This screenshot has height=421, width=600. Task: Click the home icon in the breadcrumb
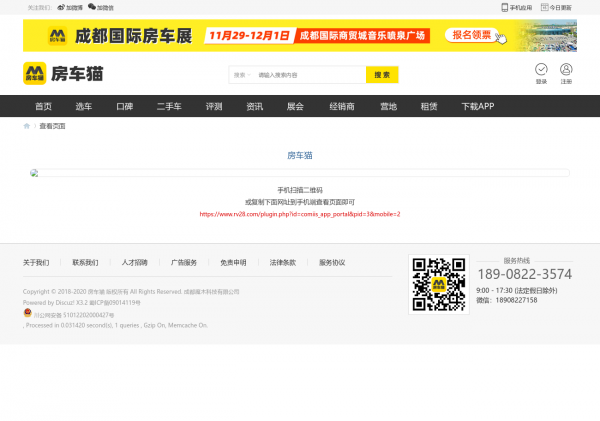click(x=27, y=126)
